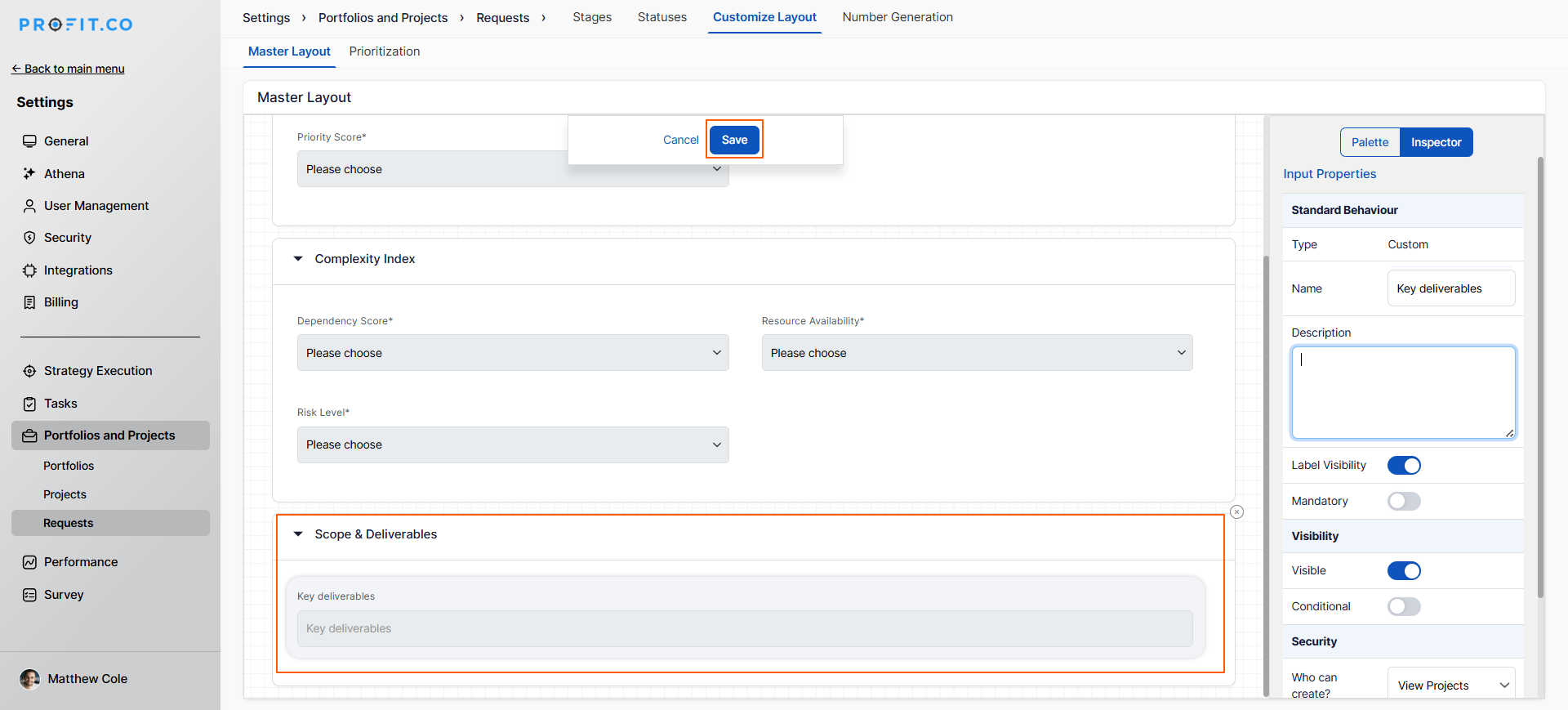The image size is (1568, 710).
Task: Click the Input Properties heading
Action: click(1330, 174)
